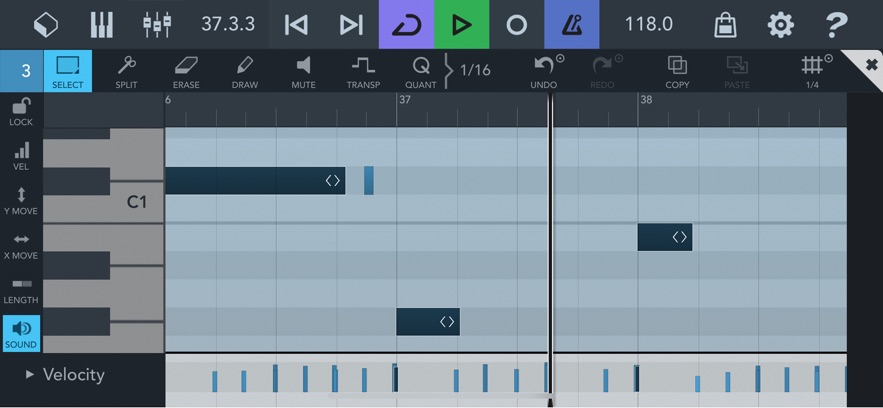
Task: Click the Mute speaker tool
Action: point(303,71)
